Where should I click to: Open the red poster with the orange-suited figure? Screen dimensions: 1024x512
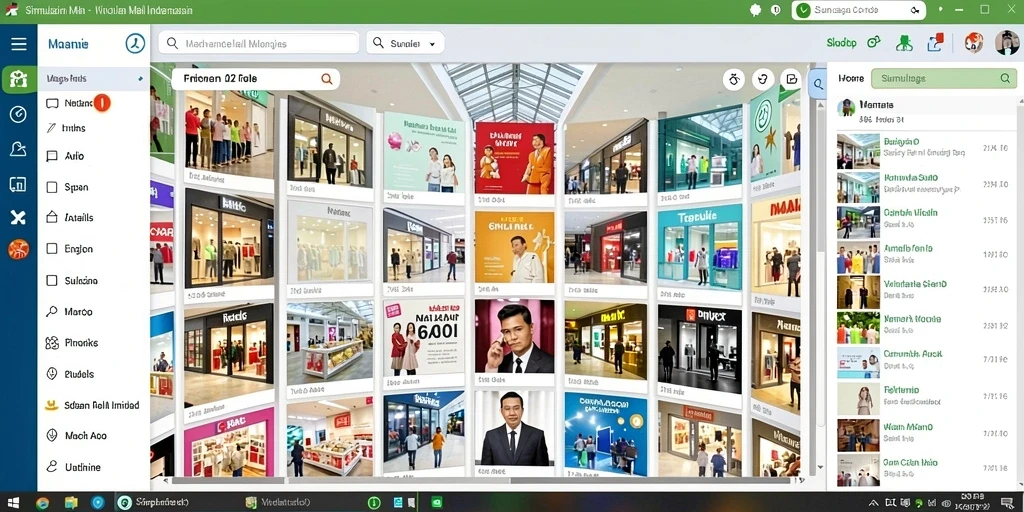pos(515,157)
